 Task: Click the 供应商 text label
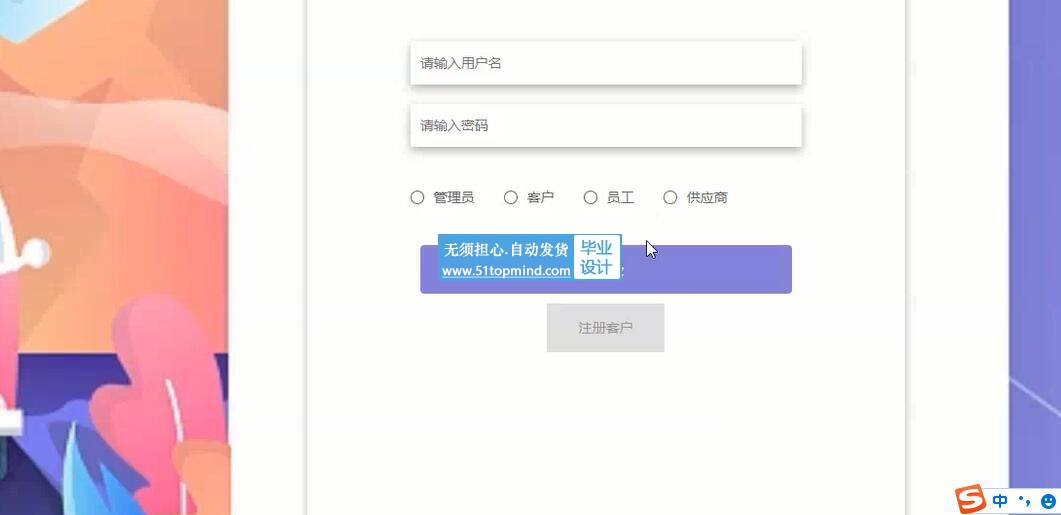707,198
